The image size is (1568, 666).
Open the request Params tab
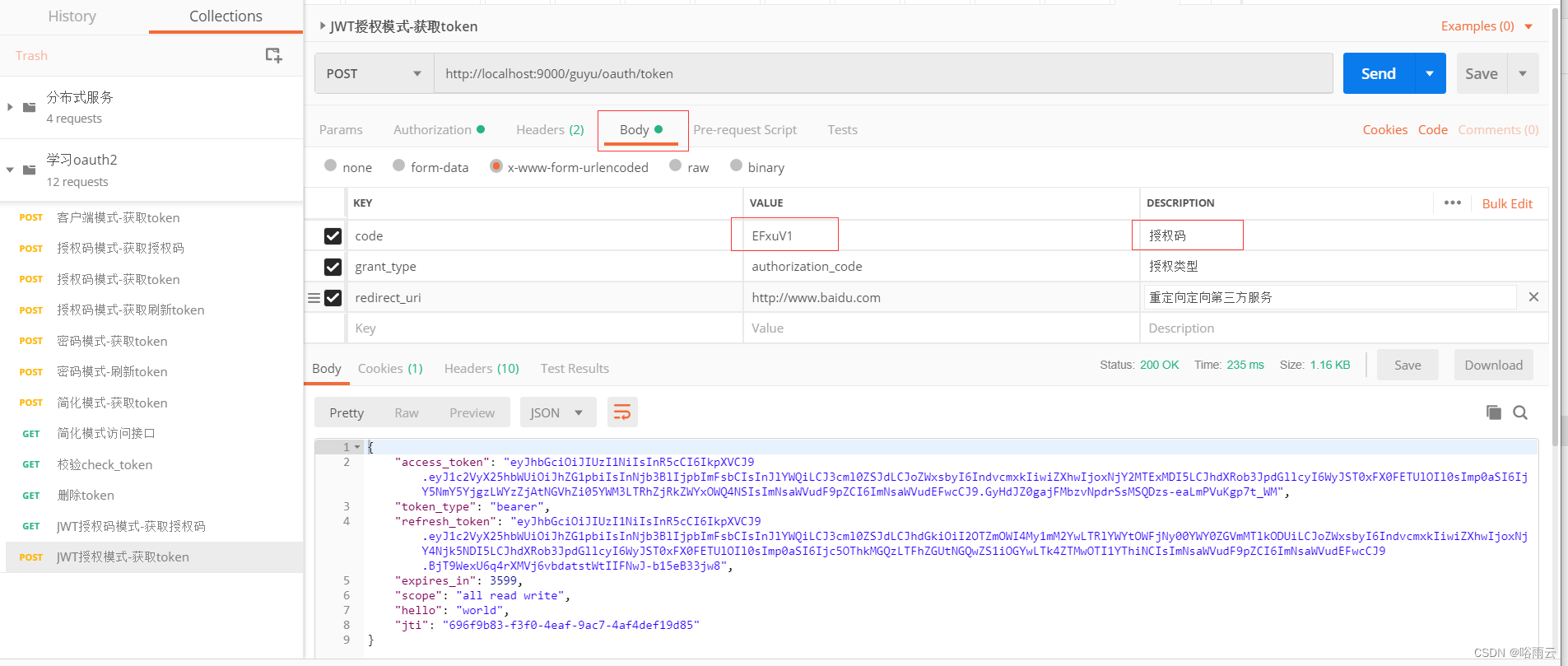(341, 130)
